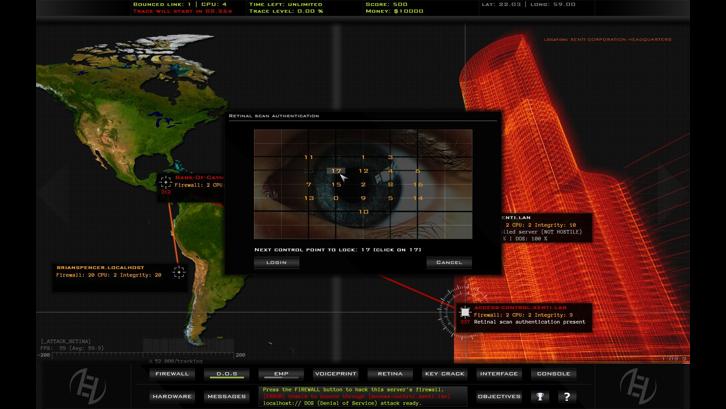
Task: Cancel the retinal scan authentication
Action: (x=448, y=262)
